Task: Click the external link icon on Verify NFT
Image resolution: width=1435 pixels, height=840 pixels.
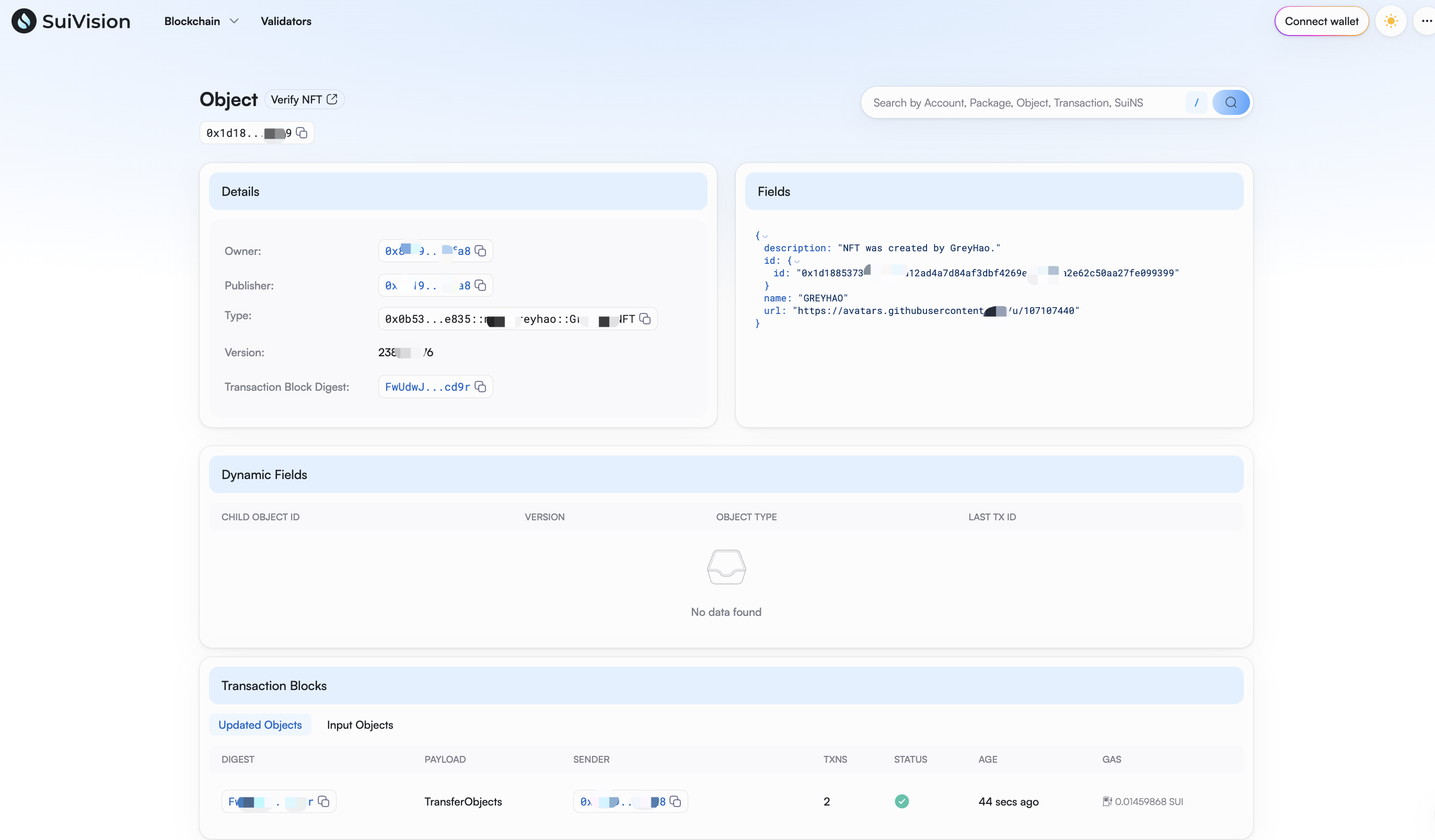Action: coord(332,99)
